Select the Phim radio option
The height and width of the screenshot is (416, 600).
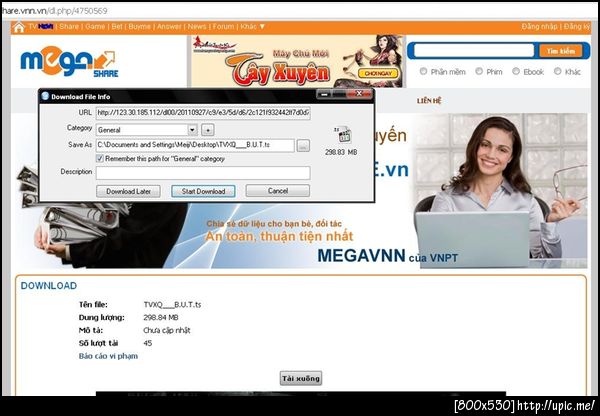(479, 71)
